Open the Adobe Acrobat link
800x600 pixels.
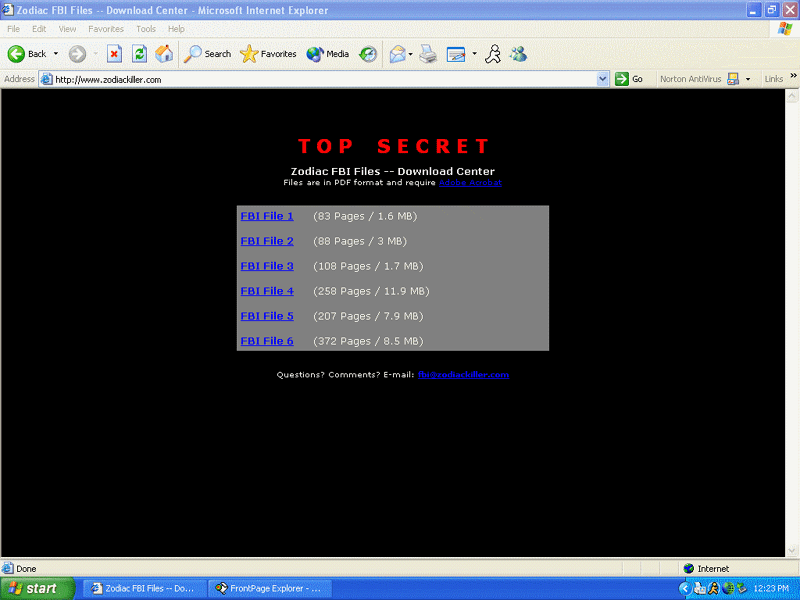[x=470, y=183]
